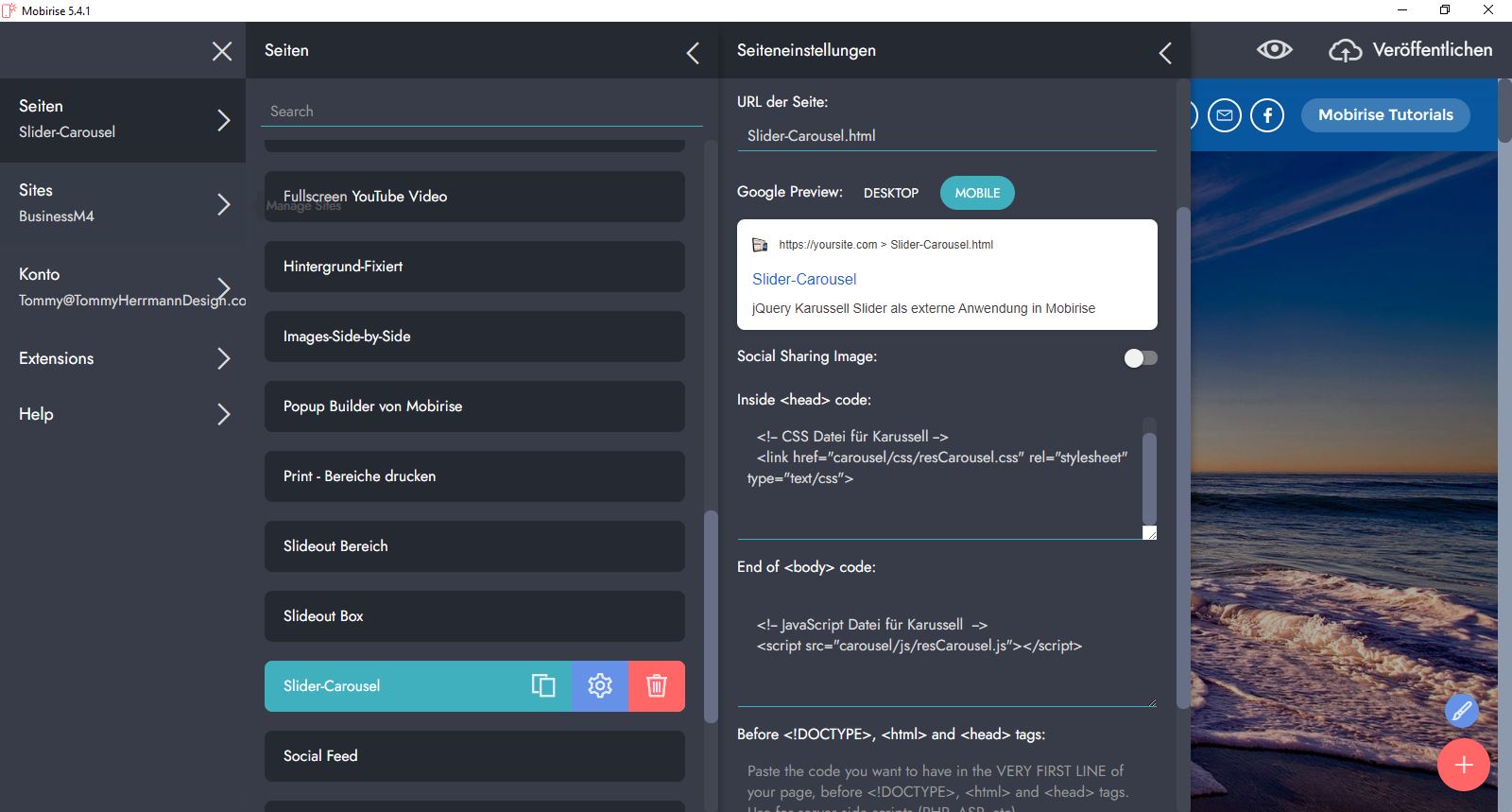Viewport: 1512px width, 812px height.
Task: Click the duplicate page icon on Slider-Carousel
Action: pos(543,685)
